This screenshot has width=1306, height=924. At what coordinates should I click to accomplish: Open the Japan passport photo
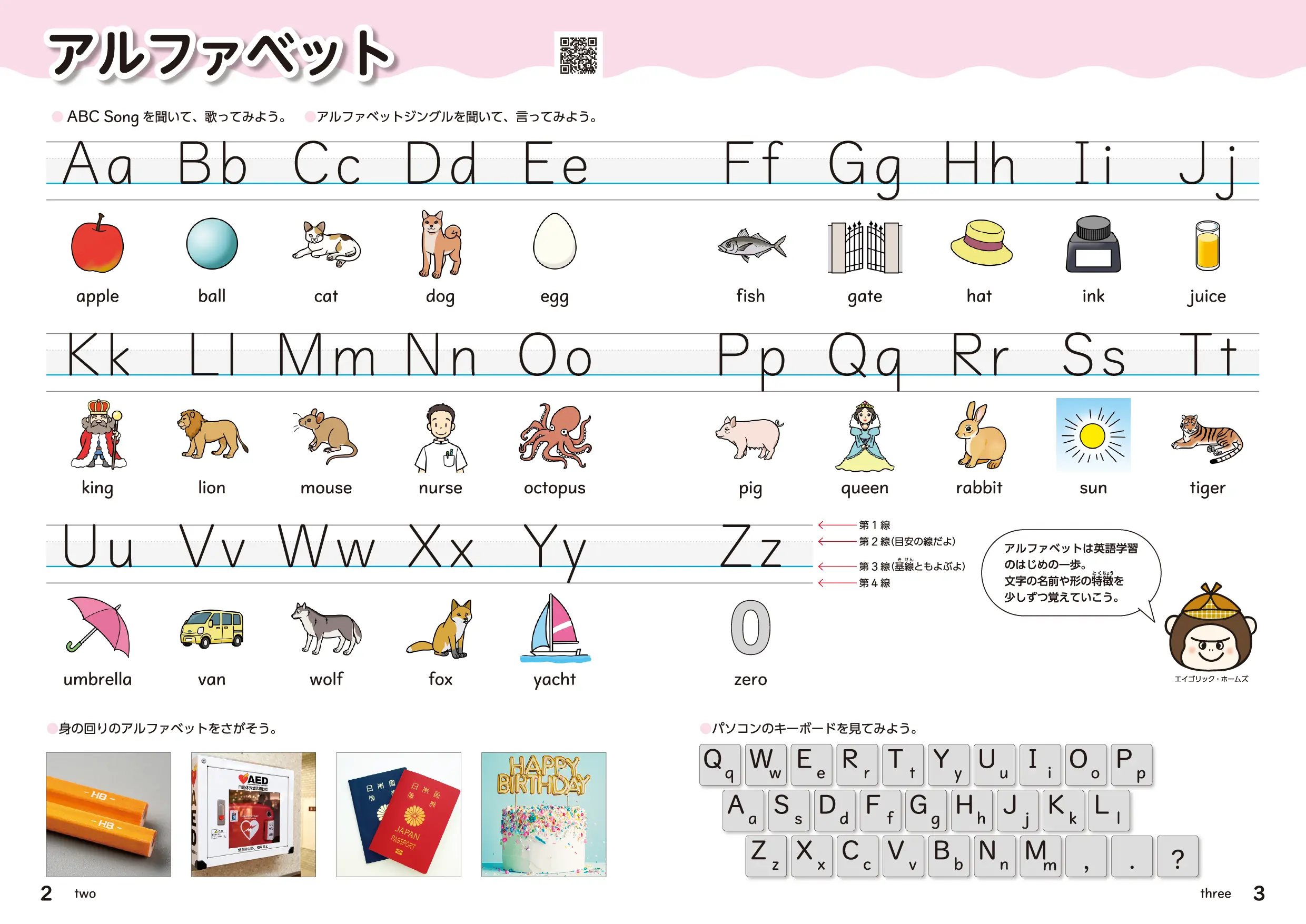[398, 814]
